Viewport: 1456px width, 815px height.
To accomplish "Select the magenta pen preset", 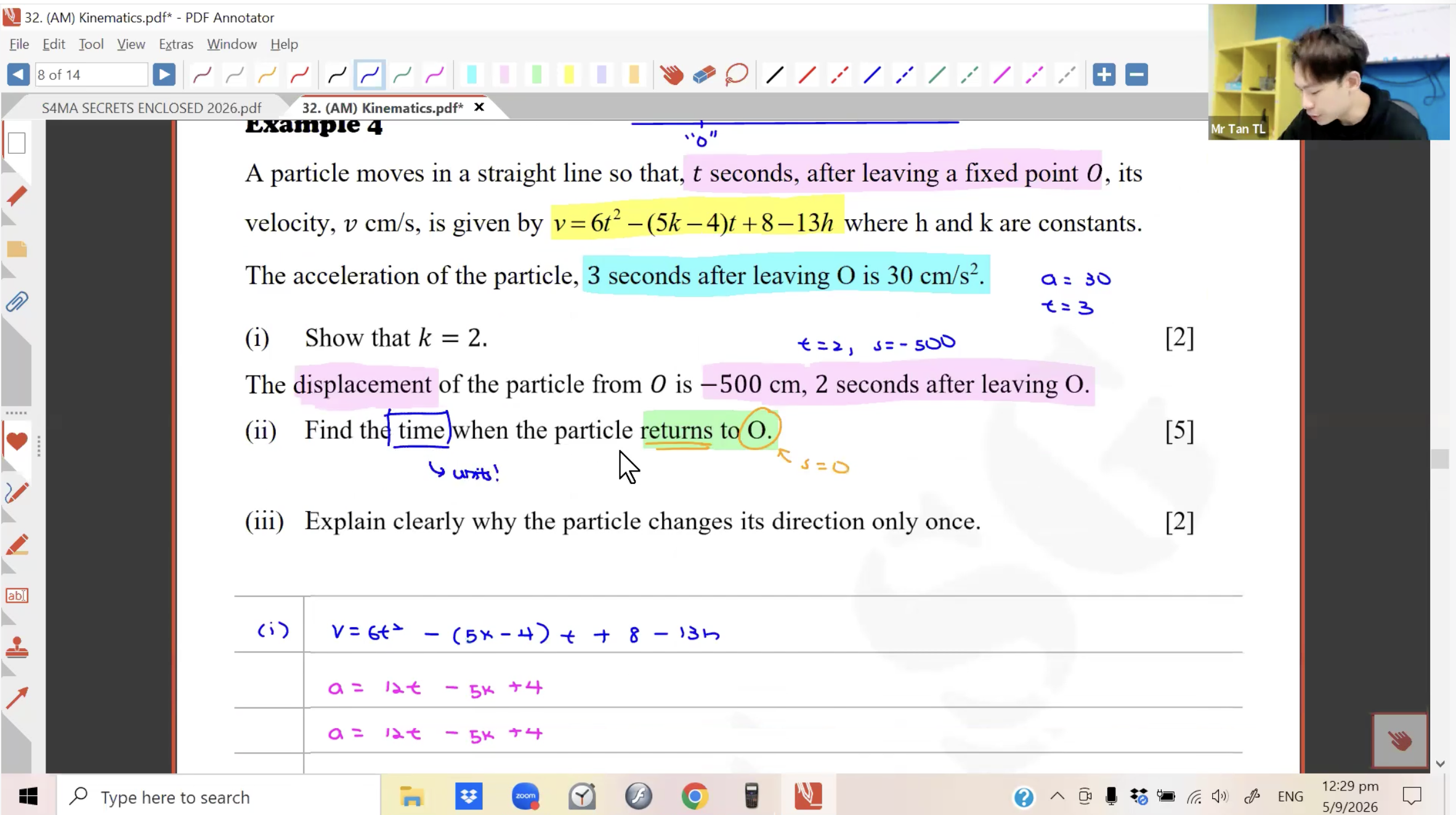I will [435, 75].
